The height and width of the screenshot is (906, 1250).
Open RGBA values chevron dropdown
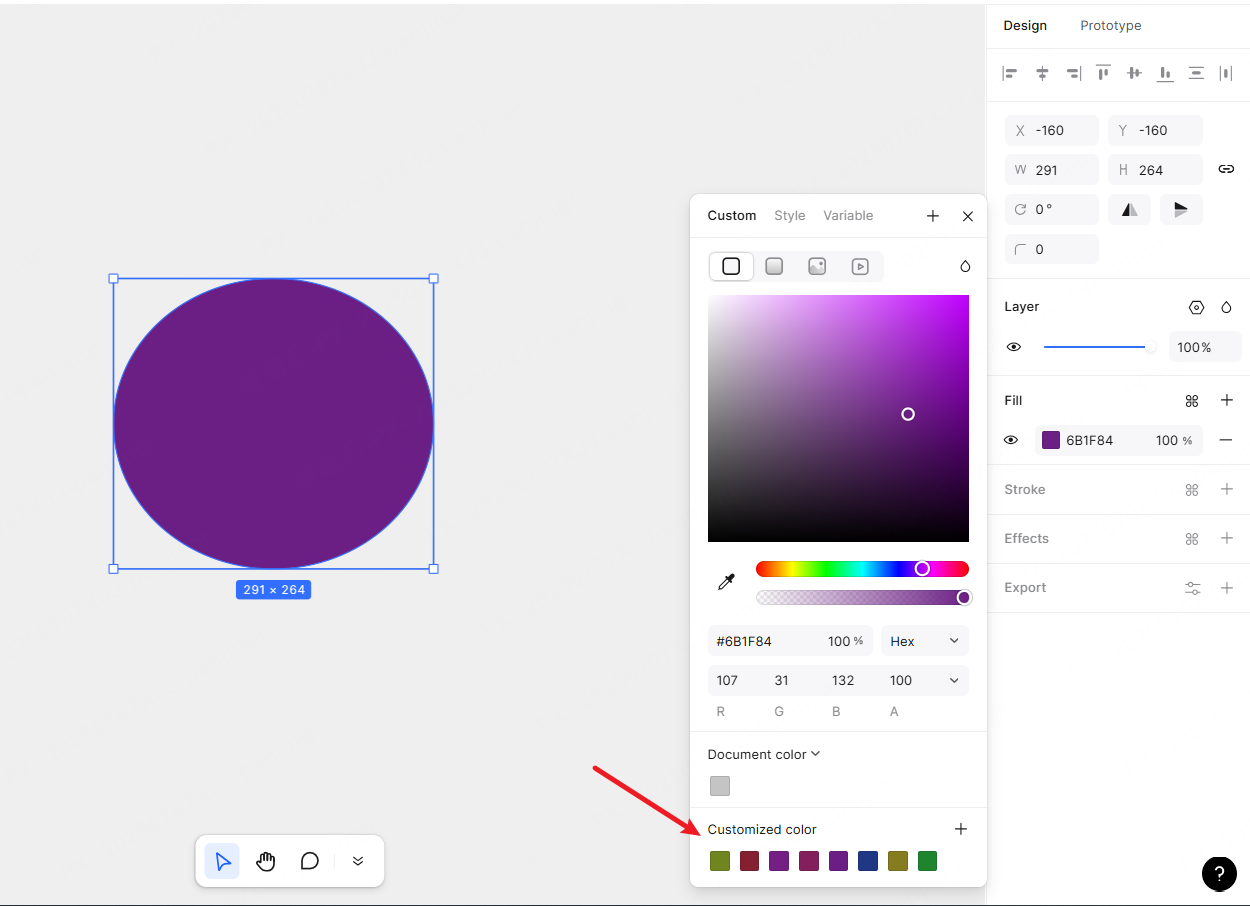(954, 680)
